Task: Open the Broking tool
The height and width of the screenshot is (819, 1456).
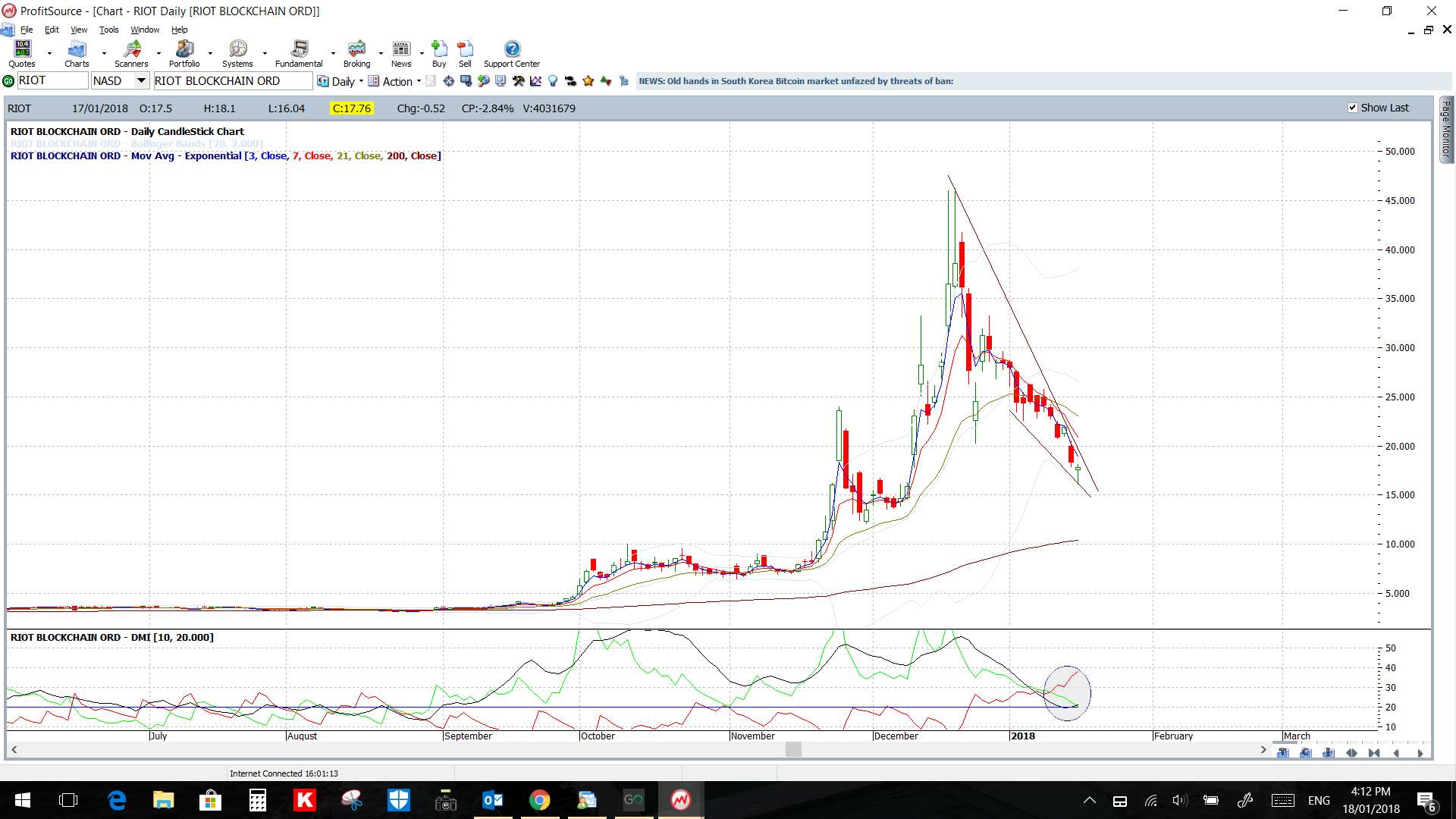Action: point(356,53)
